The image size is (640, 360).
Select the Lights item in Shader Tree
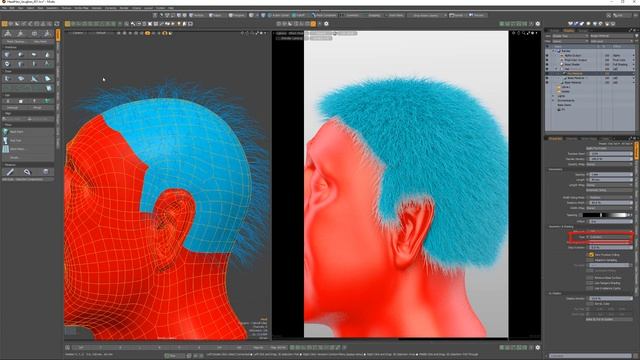pyautogui.click(x=561, y=96)
